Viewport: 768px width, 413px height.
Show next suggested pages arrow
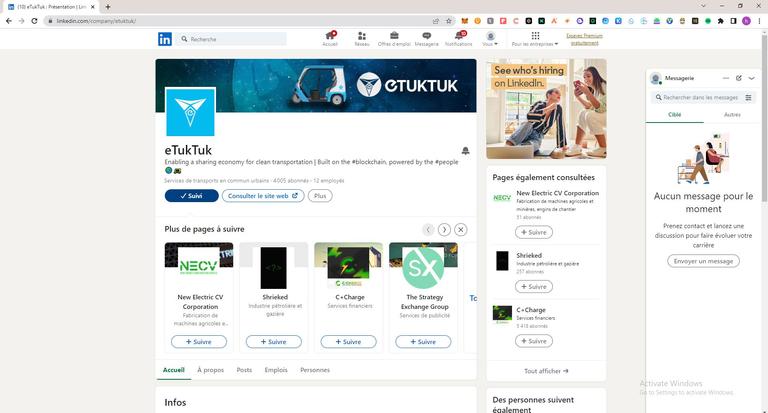pos(444,229)
